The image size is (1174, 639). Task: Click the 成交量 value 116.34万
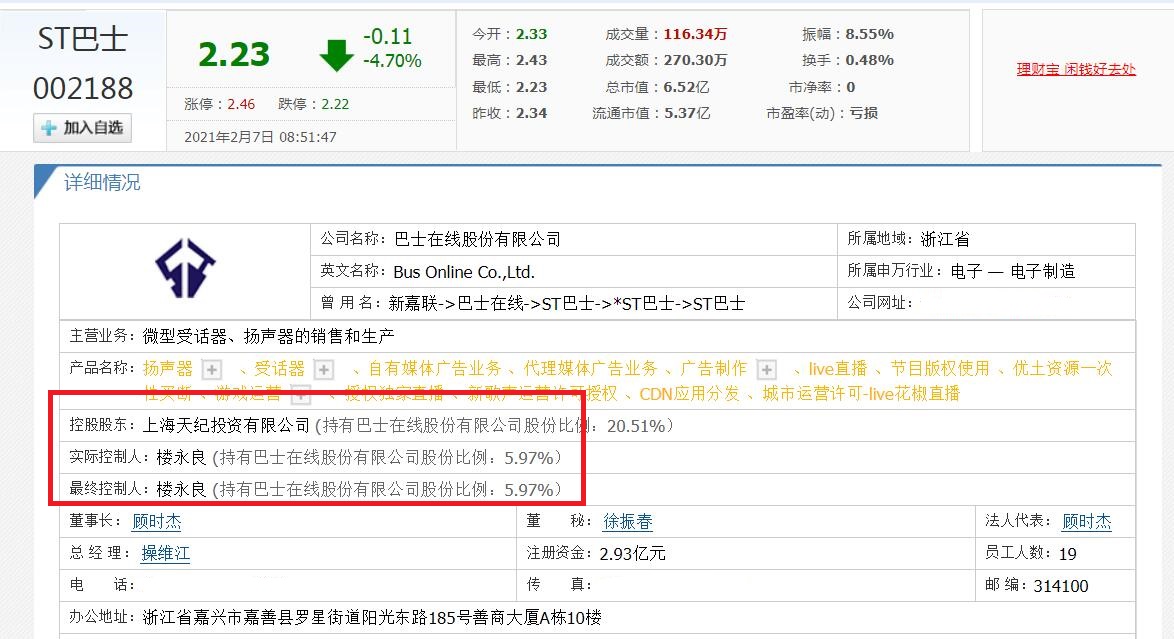[x=695, y=34]
